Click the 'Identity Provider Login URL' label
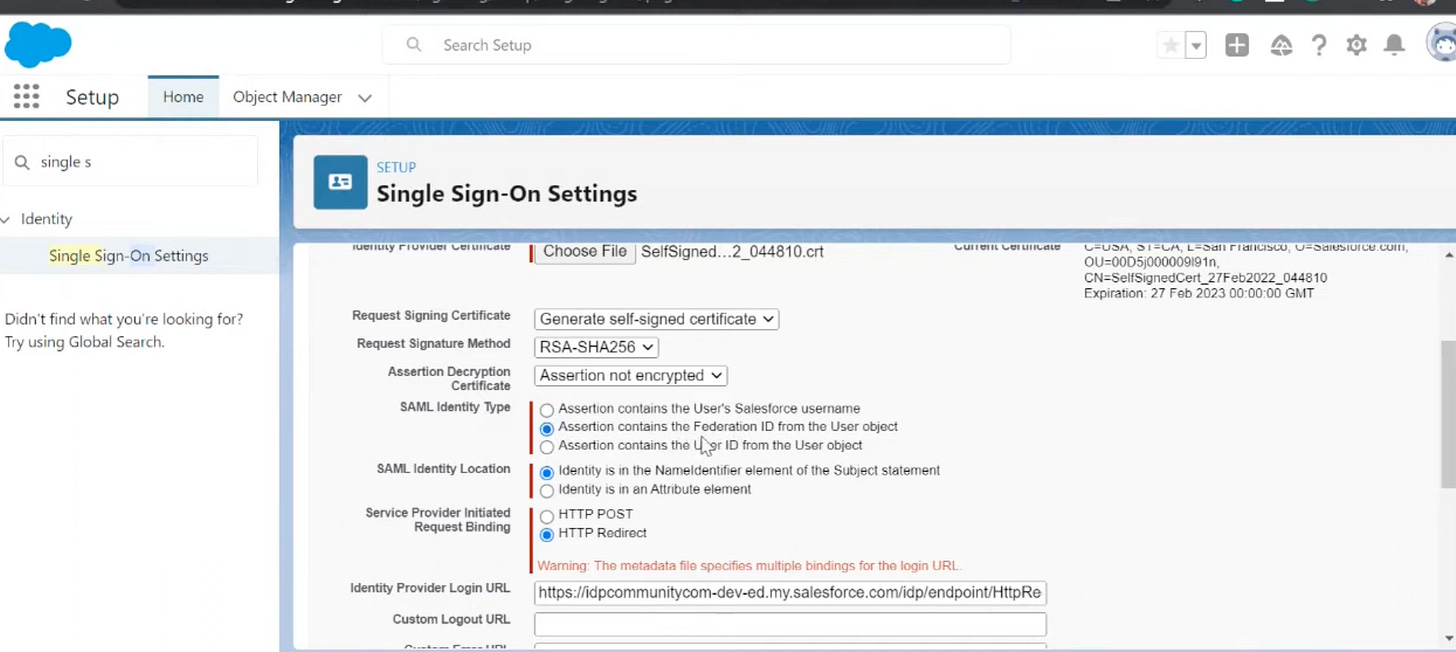Viewport: 1456px width, 652px height. pos(430,589)
